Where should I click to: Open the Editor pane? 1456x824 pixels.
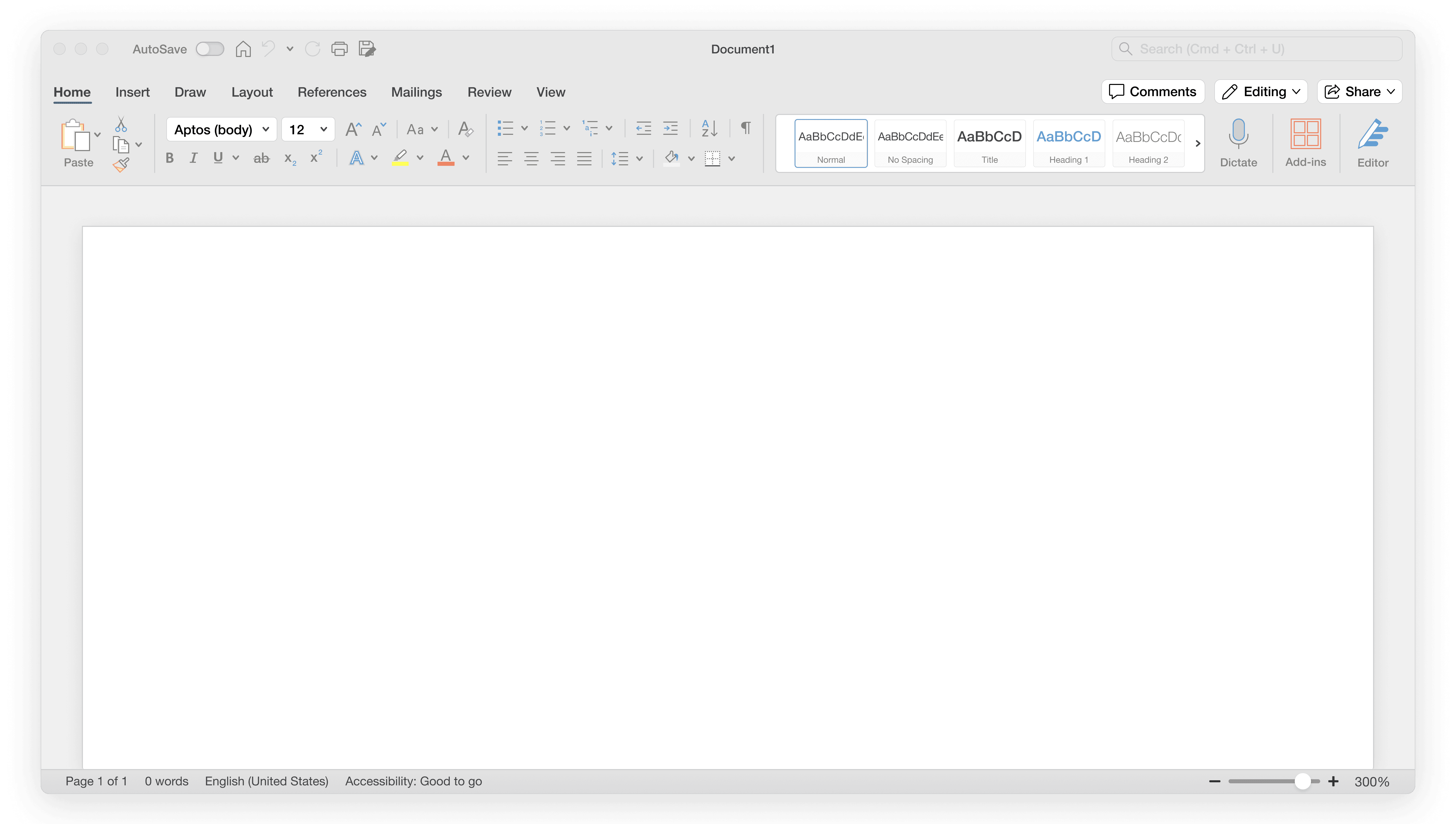[1372, 143]
